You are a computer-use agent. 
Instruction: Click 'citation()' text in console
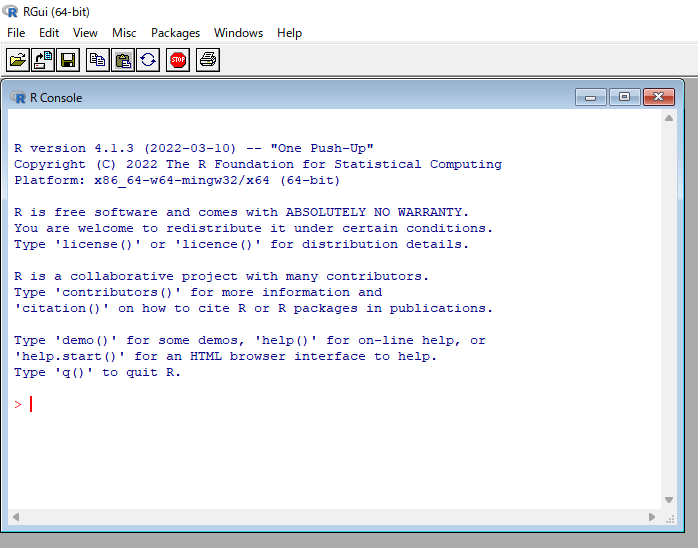pos(61,309)
